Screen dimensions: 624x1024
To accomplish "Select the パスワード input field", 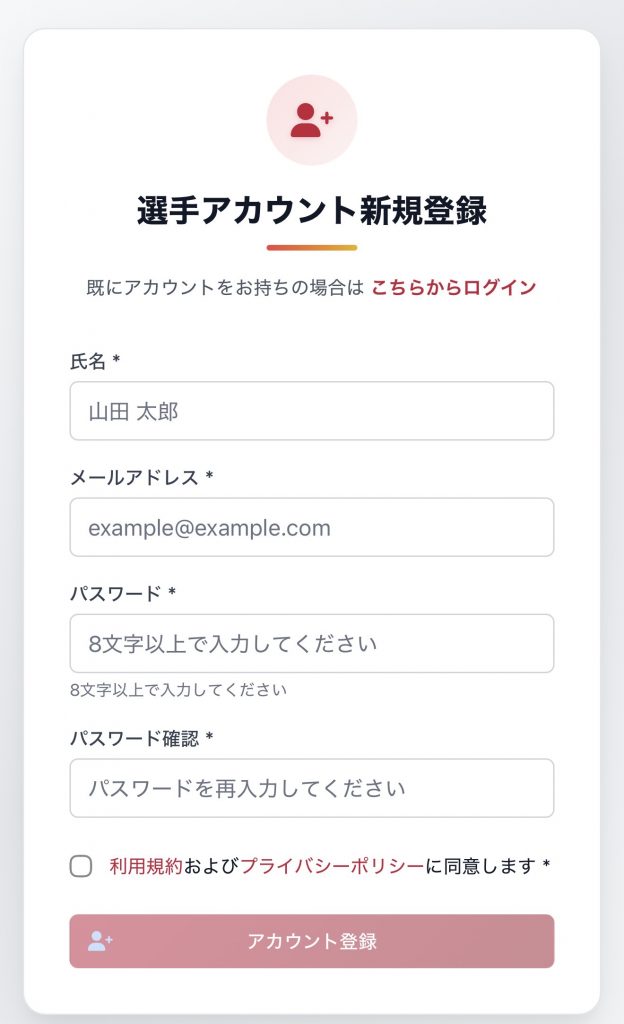I will tap(311, 643).
